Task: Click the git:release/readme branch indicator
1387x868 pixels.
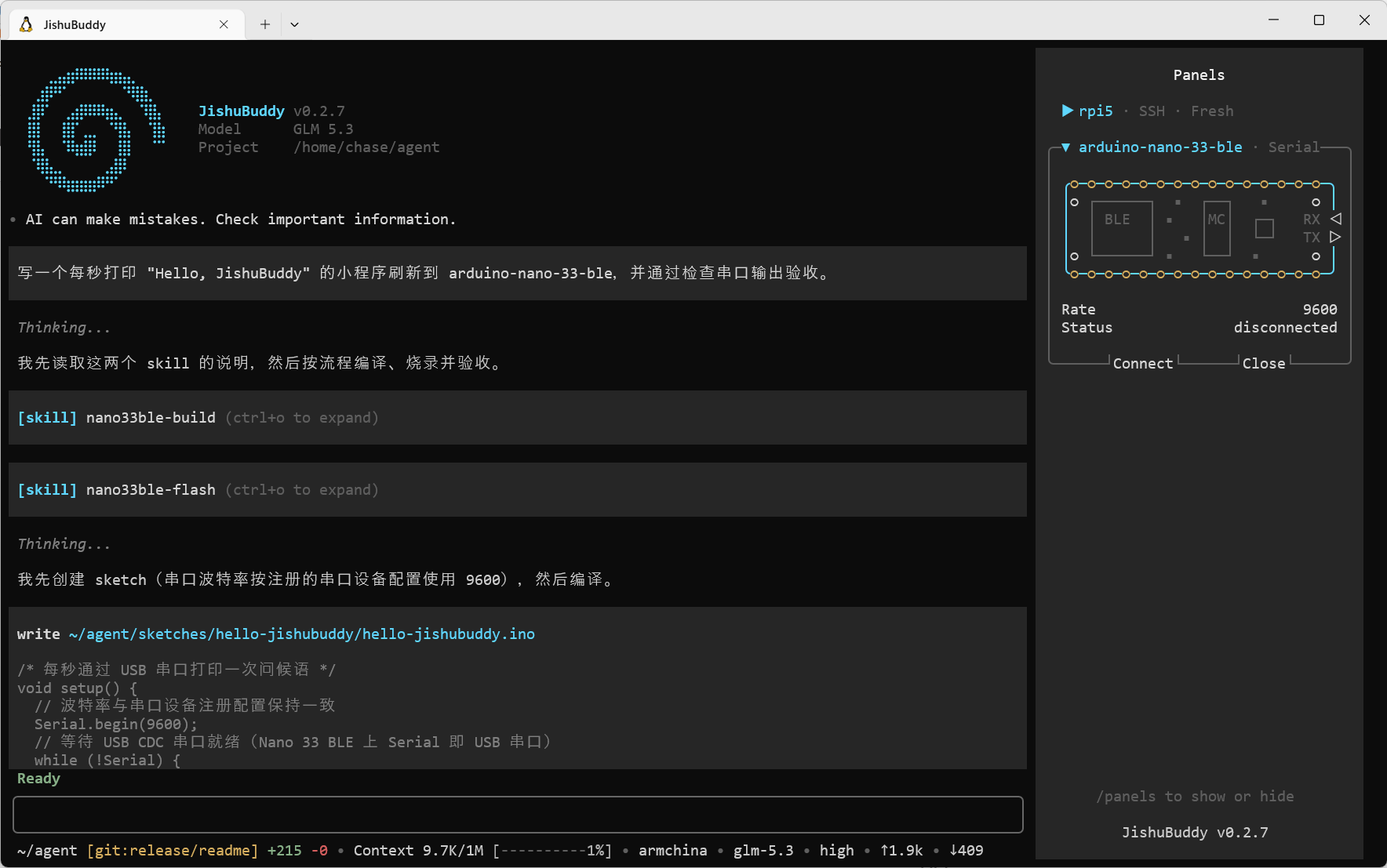Action: [173, 851]
